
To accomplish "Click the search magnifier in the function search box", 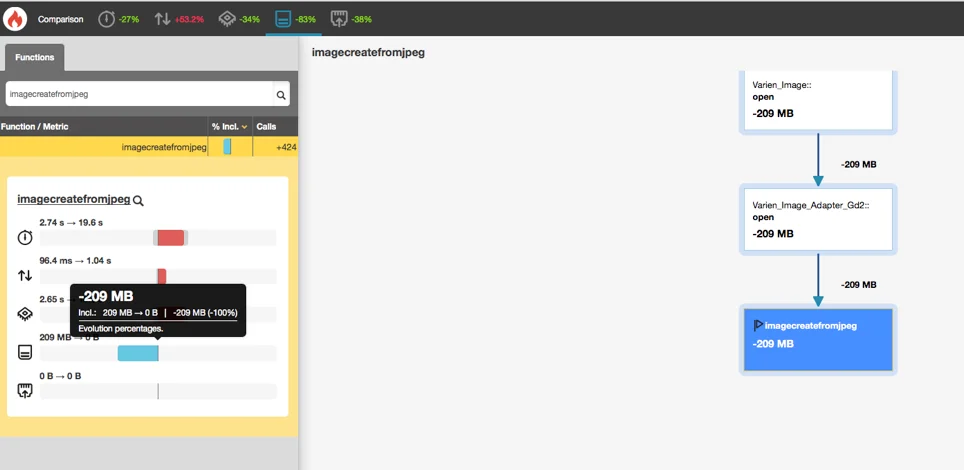I will (280, 95).
